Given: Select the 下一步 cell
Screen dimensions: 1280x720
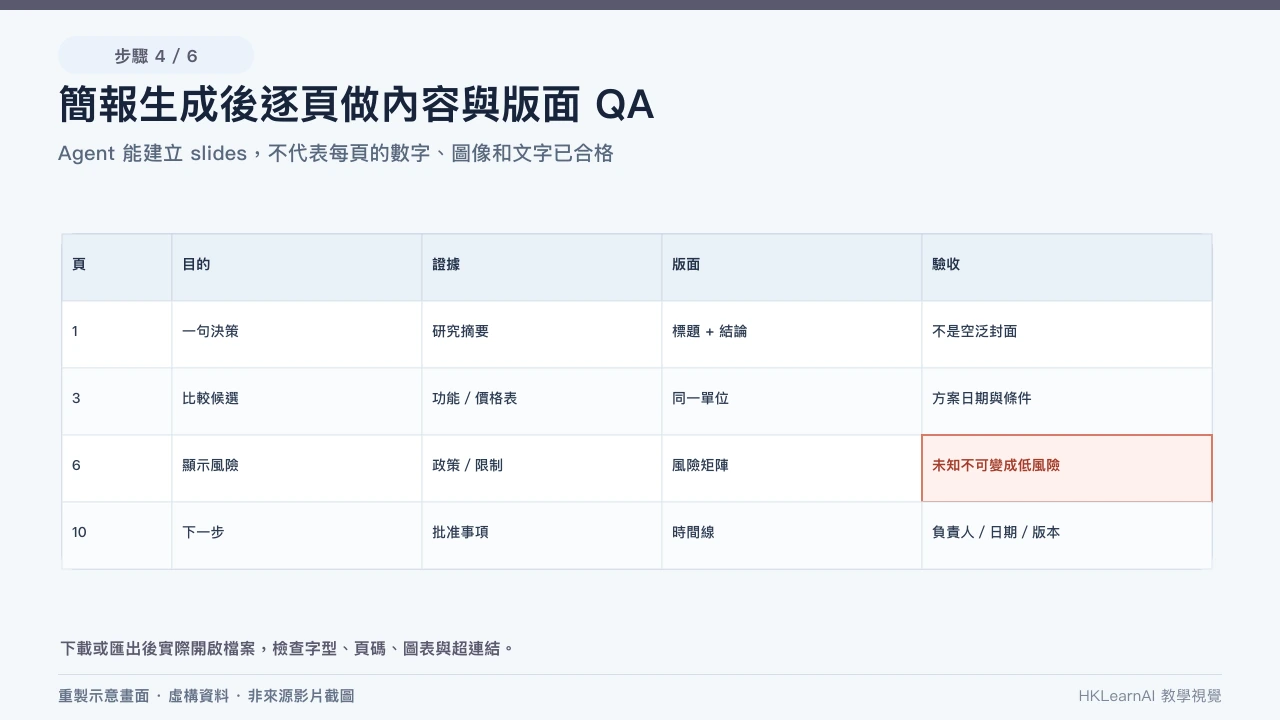Looking at the screenshot, I should point(297,535).
